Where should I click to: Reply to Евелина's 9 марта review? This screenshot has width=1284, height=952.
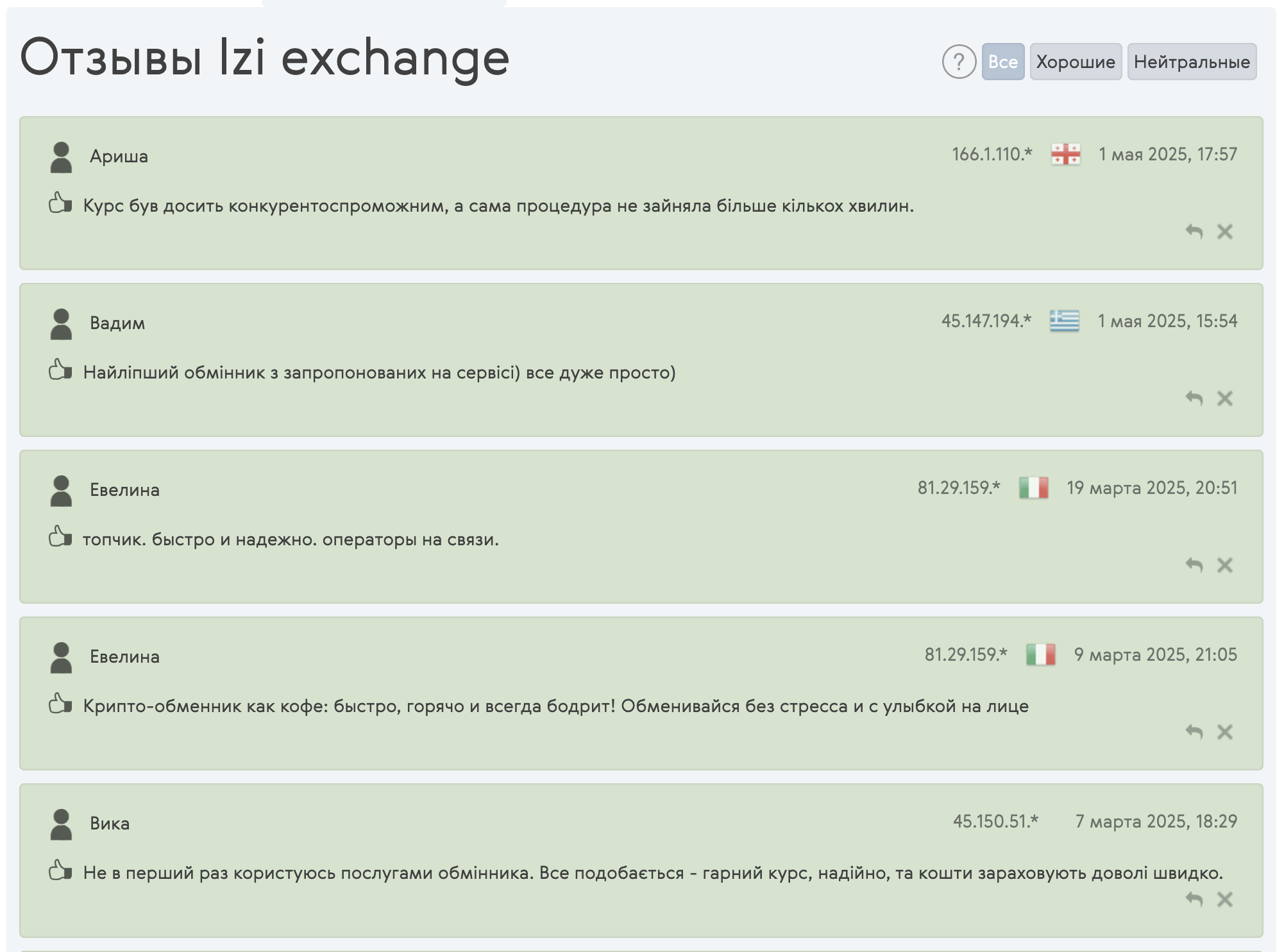(x=1194, y=732)
